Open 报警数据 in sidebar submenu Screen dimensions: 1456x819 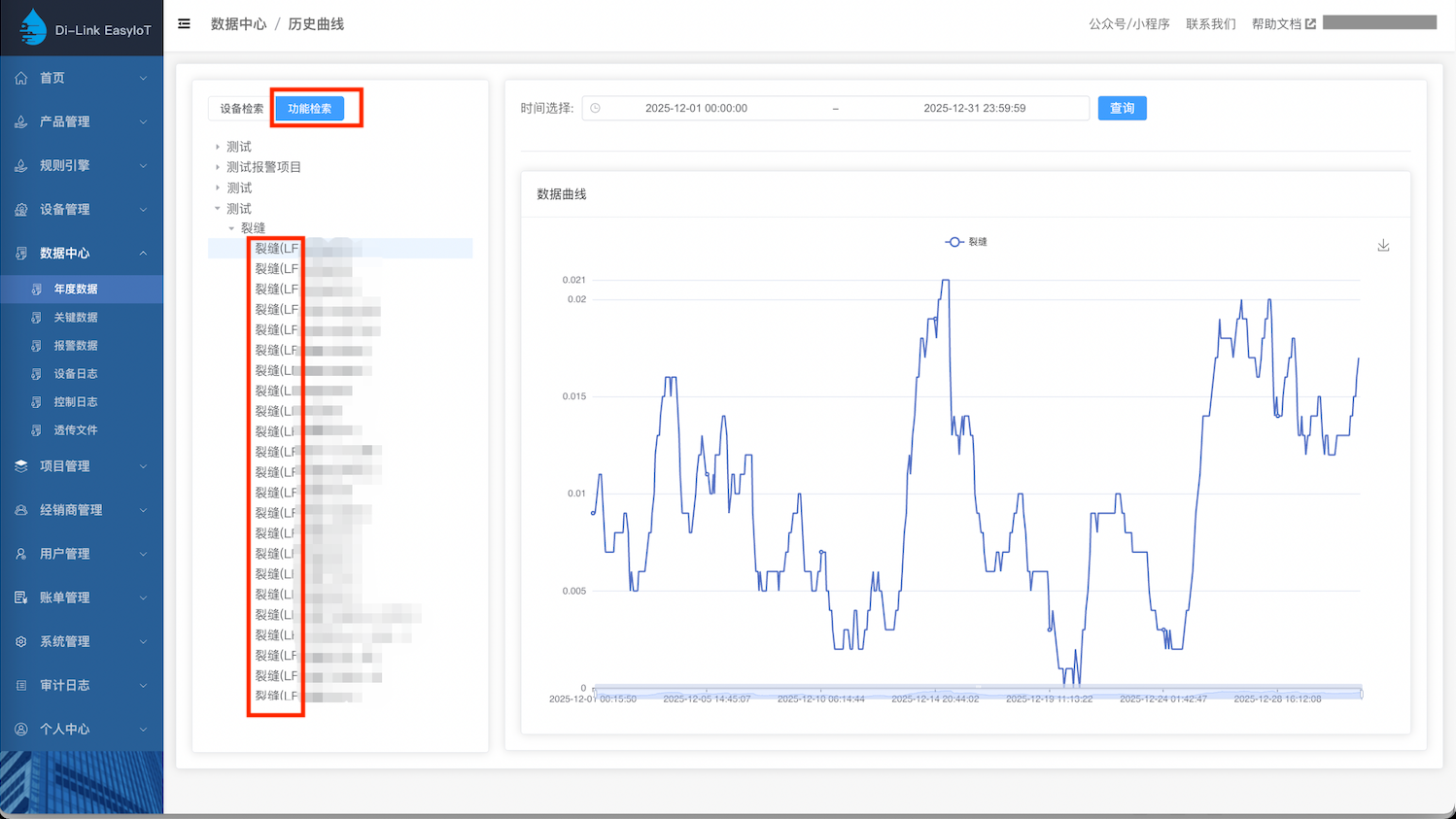tap(76, 346)
